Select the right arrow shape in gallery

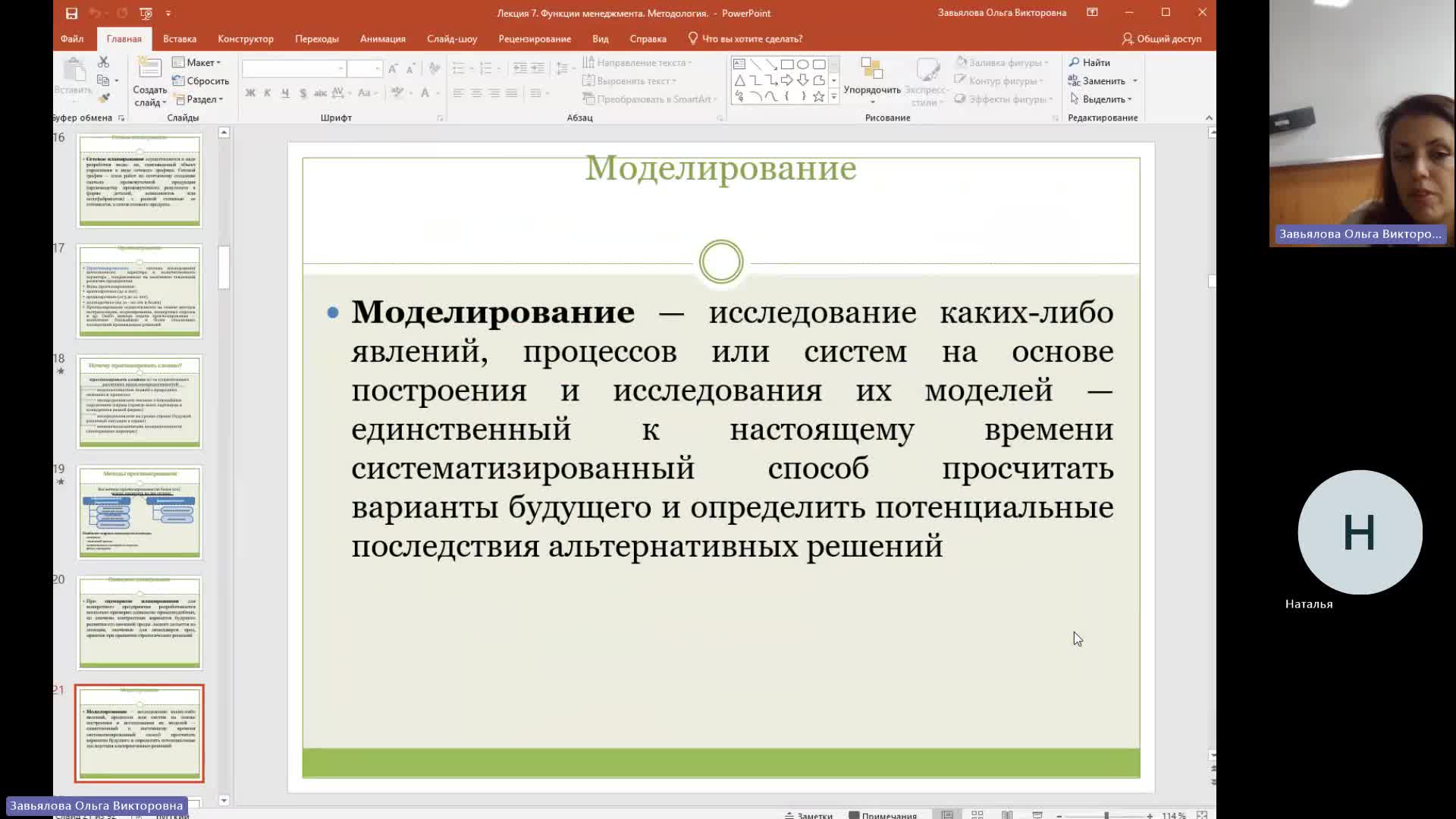point(787,80)
